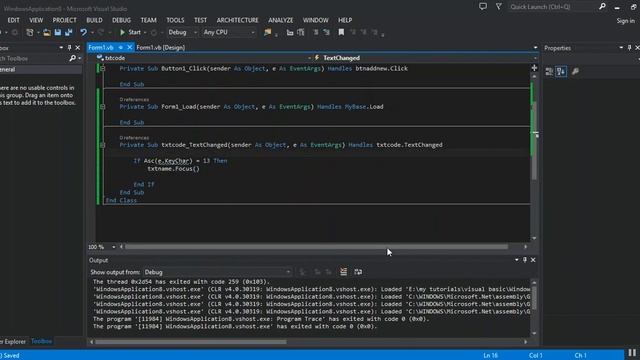
Task: Open the Output panel window position menu
Action: [x=517, y=260]
